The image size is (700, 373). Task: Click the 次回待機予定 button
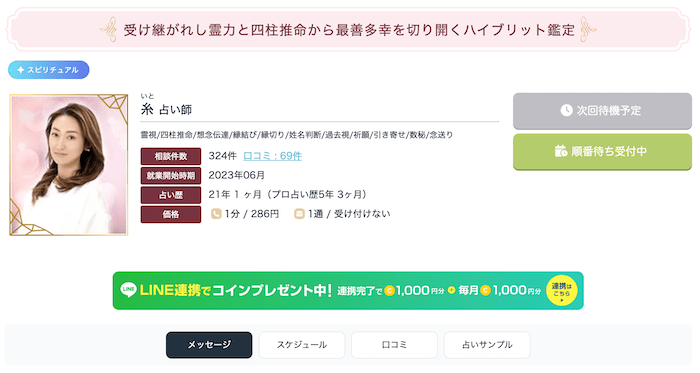point(602,111)
